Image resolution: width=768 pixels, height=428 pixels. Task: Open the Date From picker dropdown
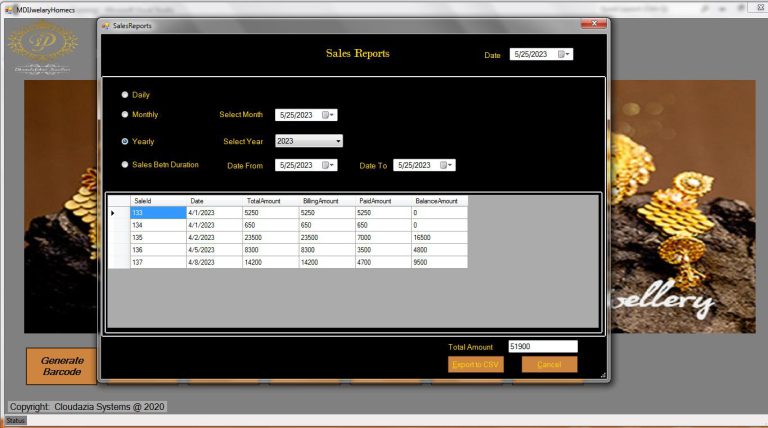coord(328,166)
